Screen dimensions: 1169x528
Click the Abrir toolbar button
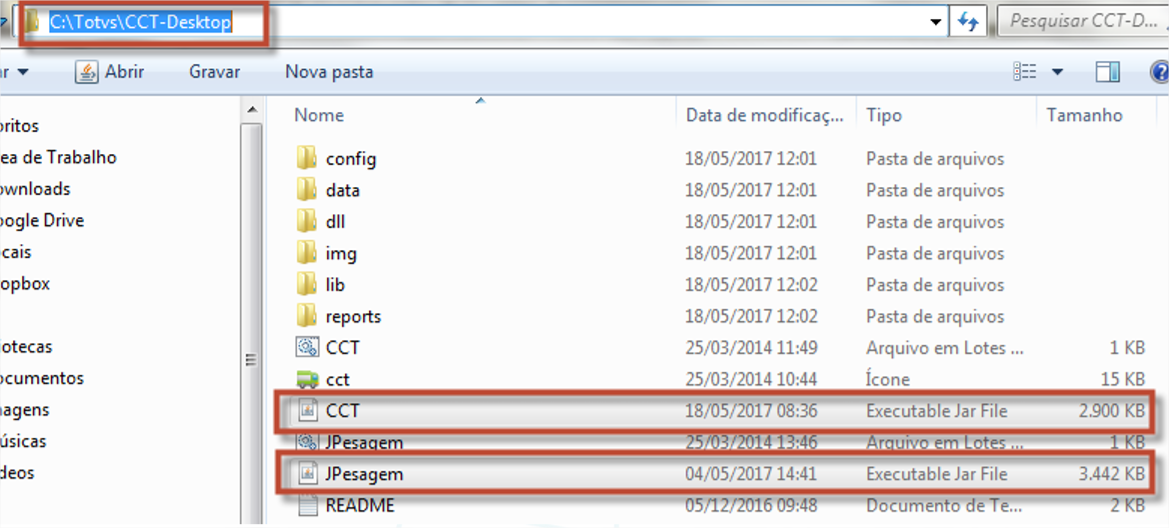110,72
